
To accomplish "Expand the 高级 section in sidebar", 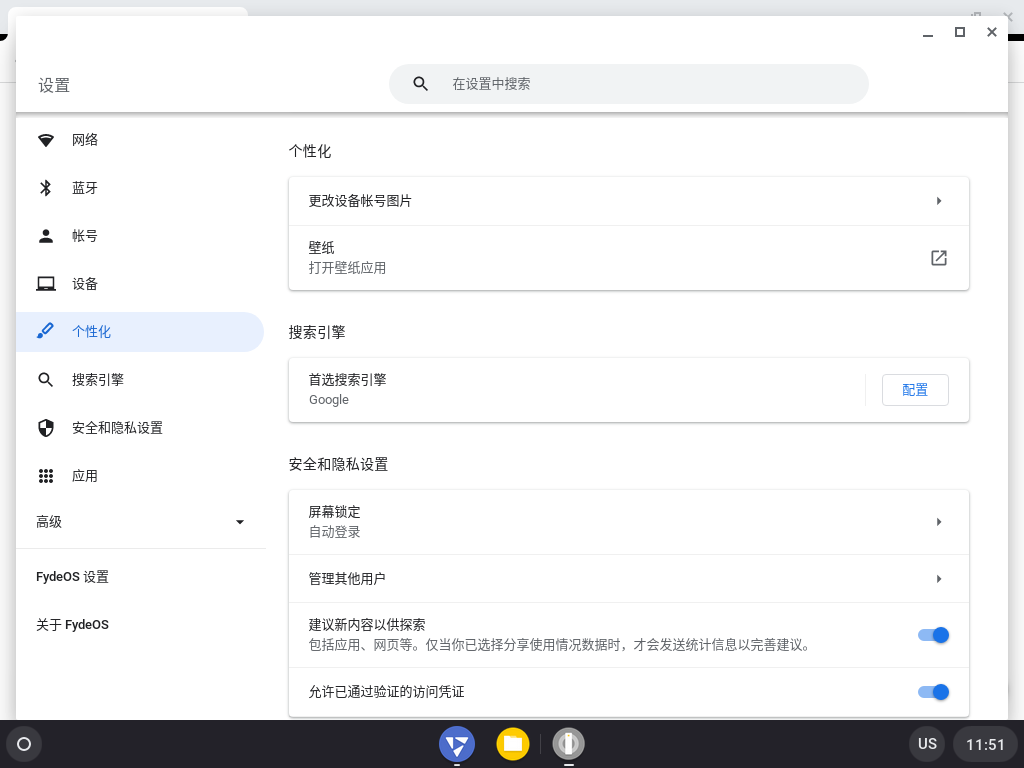I will 140,522.
